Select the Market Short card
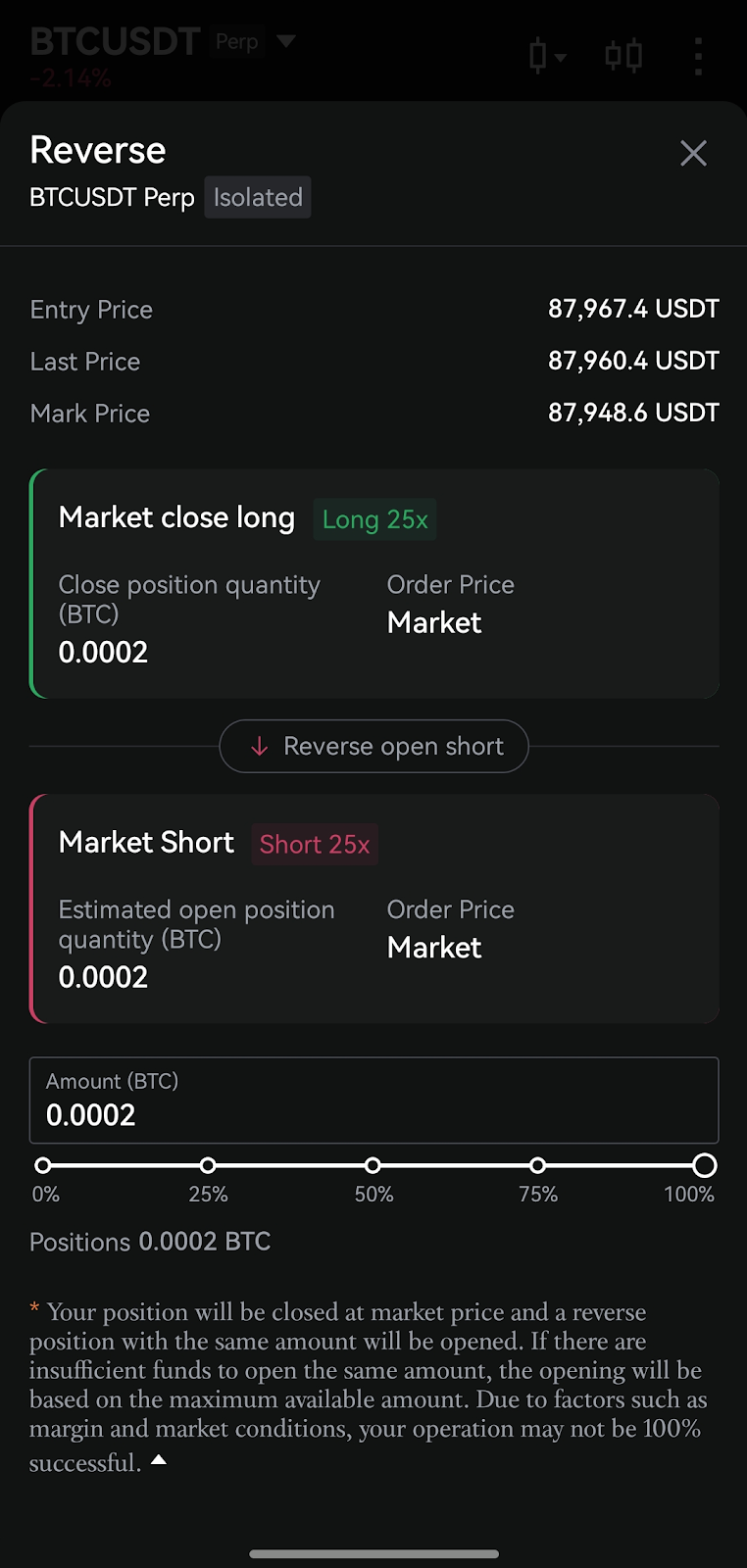 point(373,908)
